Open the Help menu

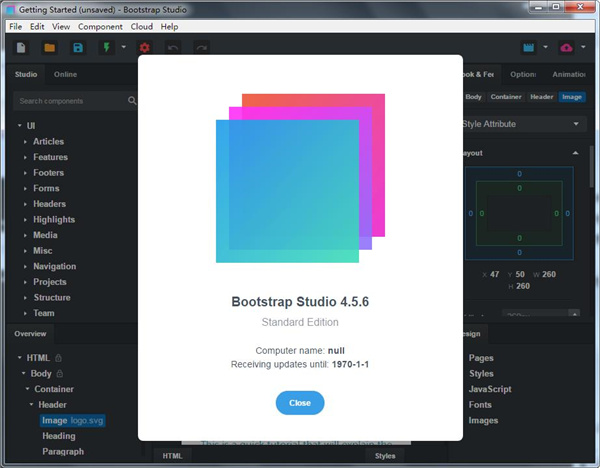(169, 26)
